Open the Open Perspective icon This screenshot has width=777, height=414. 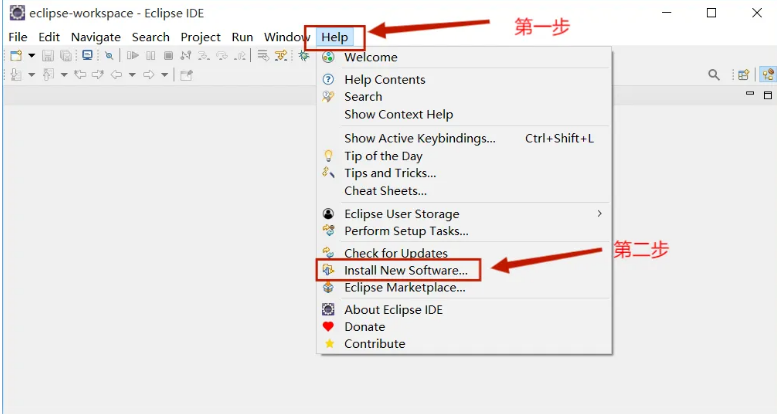coord(743,75)
